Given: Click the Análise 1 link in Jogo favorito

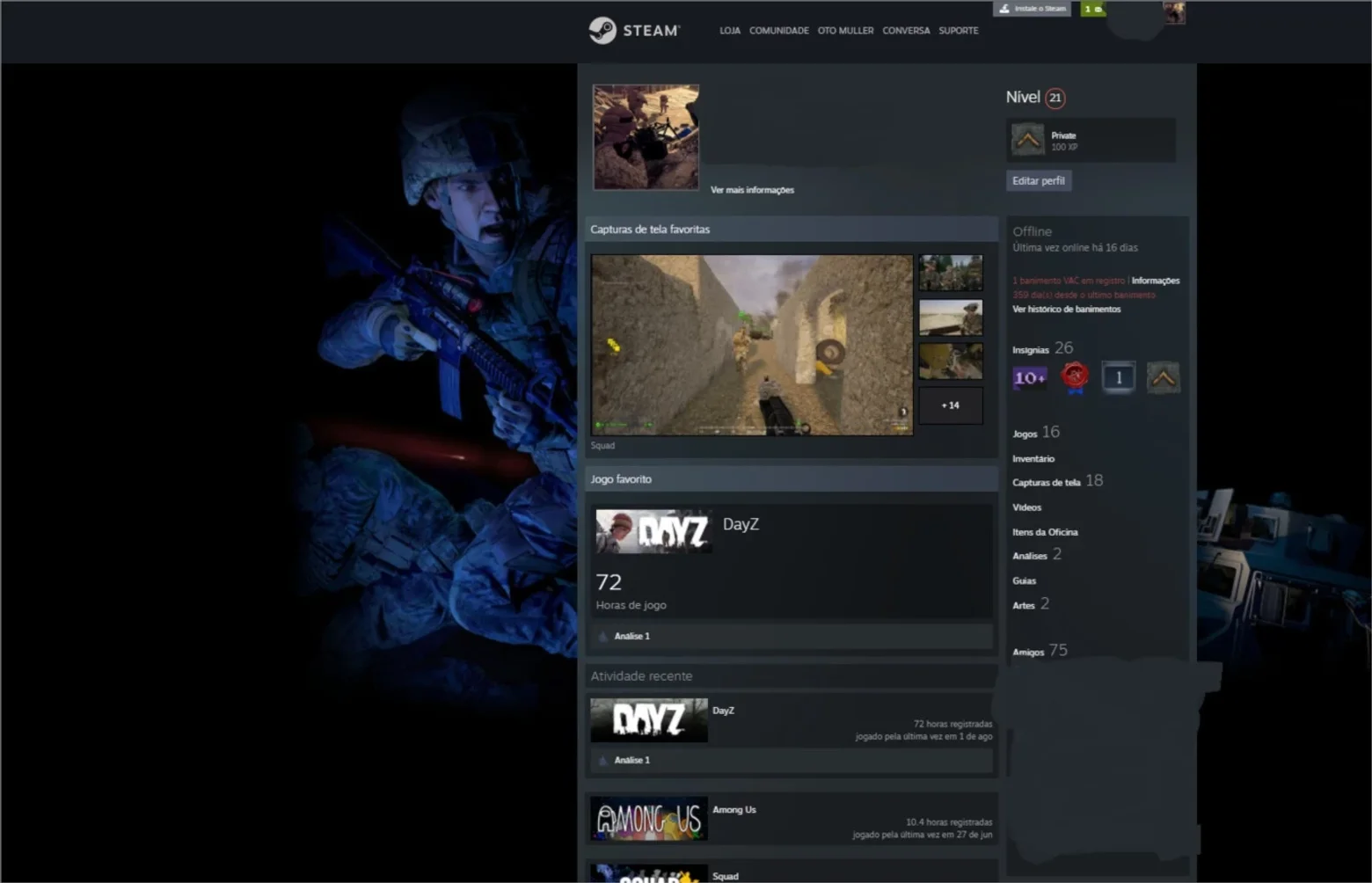Looking at the screenshot, I should coord(631,636).
